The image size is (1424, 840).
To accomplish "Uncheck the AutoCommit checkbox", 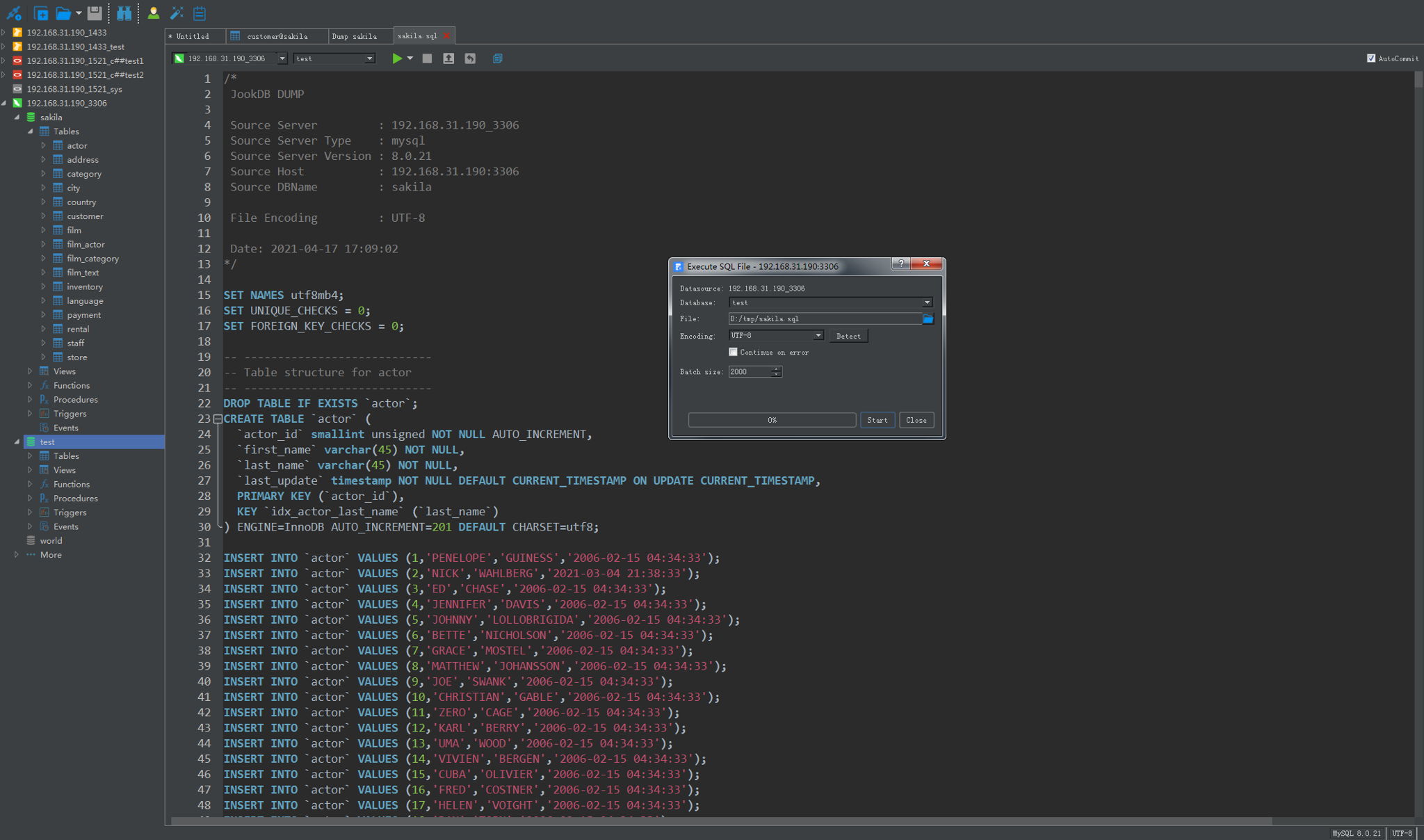I will 1370,58.
